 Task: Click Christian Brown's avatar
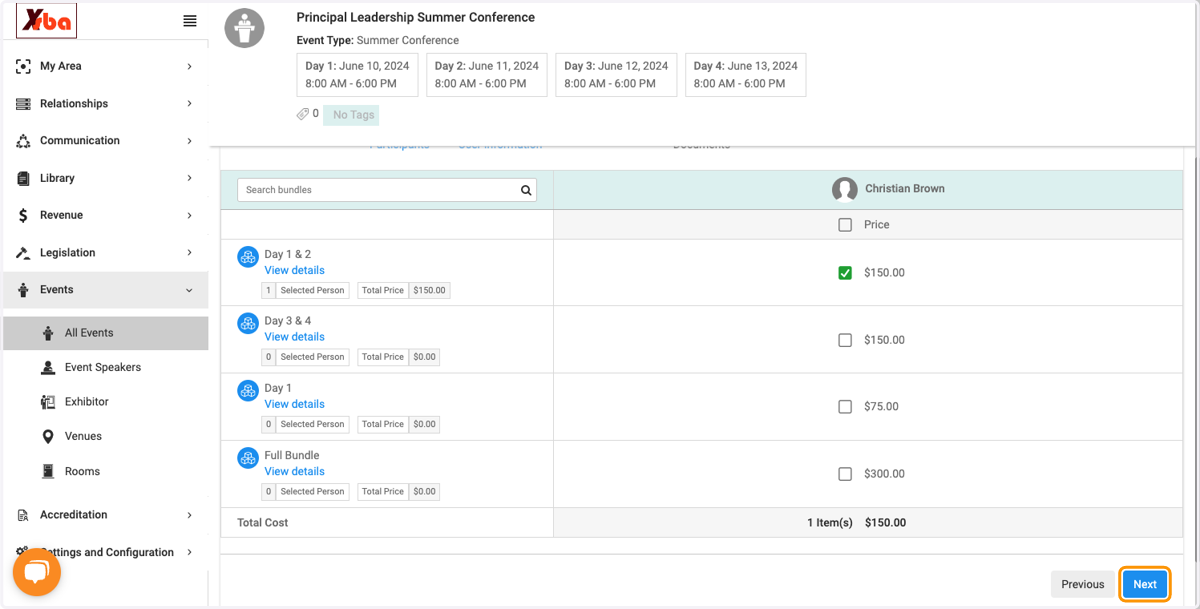click(x=845, y=189)
